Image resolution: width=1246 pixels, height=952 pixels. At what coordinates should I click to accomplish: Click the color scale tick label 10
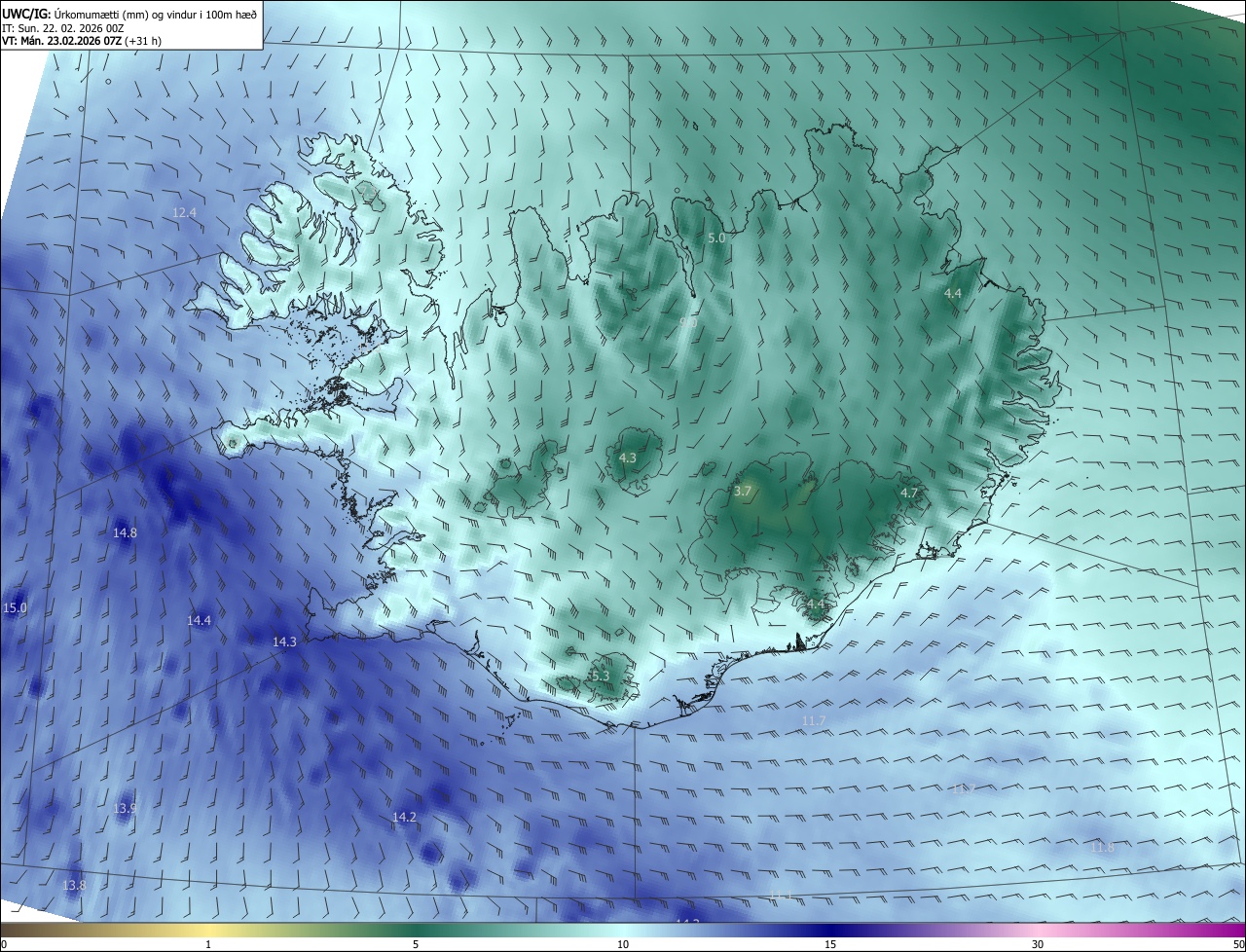pos(623,944)
